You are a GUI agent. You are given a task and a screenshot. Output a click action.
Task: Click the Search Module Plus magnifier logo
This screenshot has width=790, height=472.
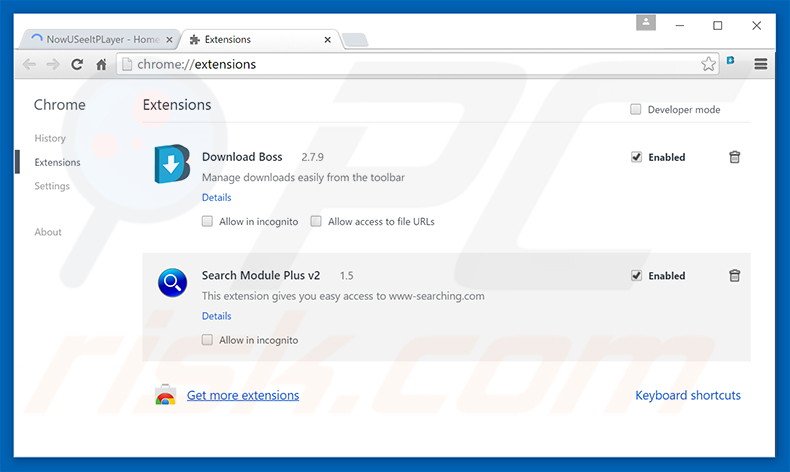point(172,283)
